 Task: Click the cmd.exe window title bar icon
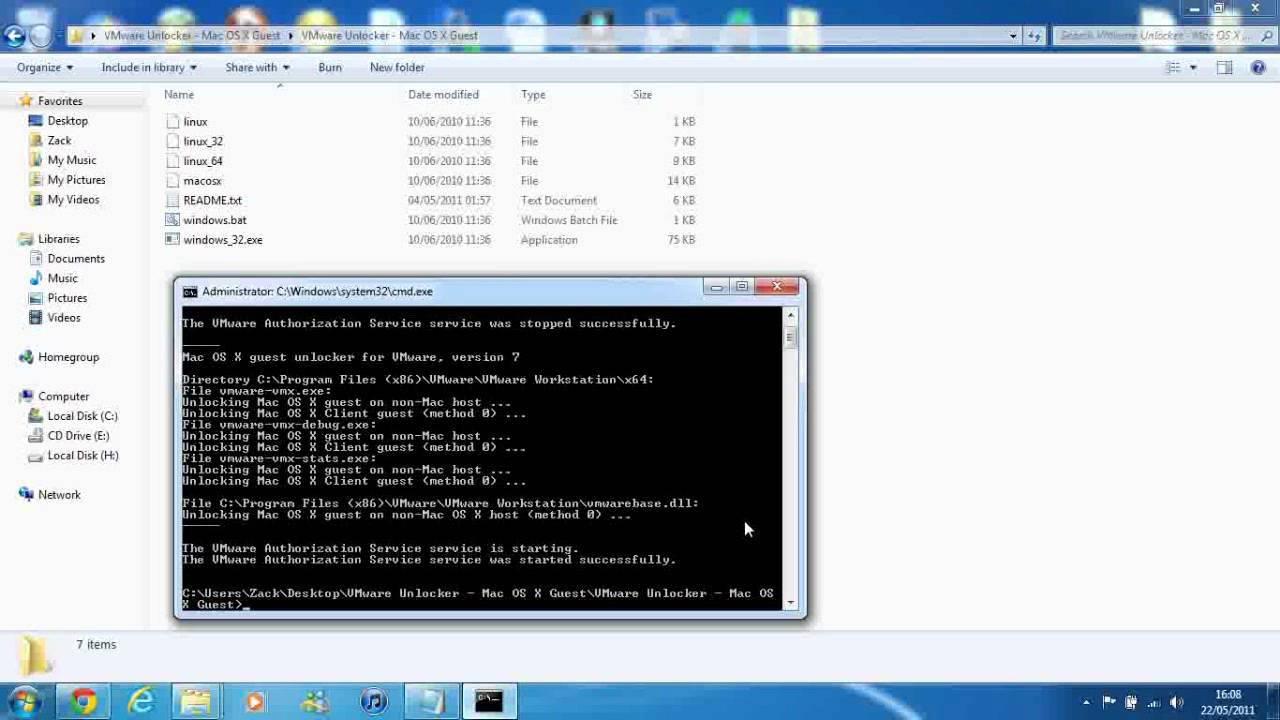point(190,292)
